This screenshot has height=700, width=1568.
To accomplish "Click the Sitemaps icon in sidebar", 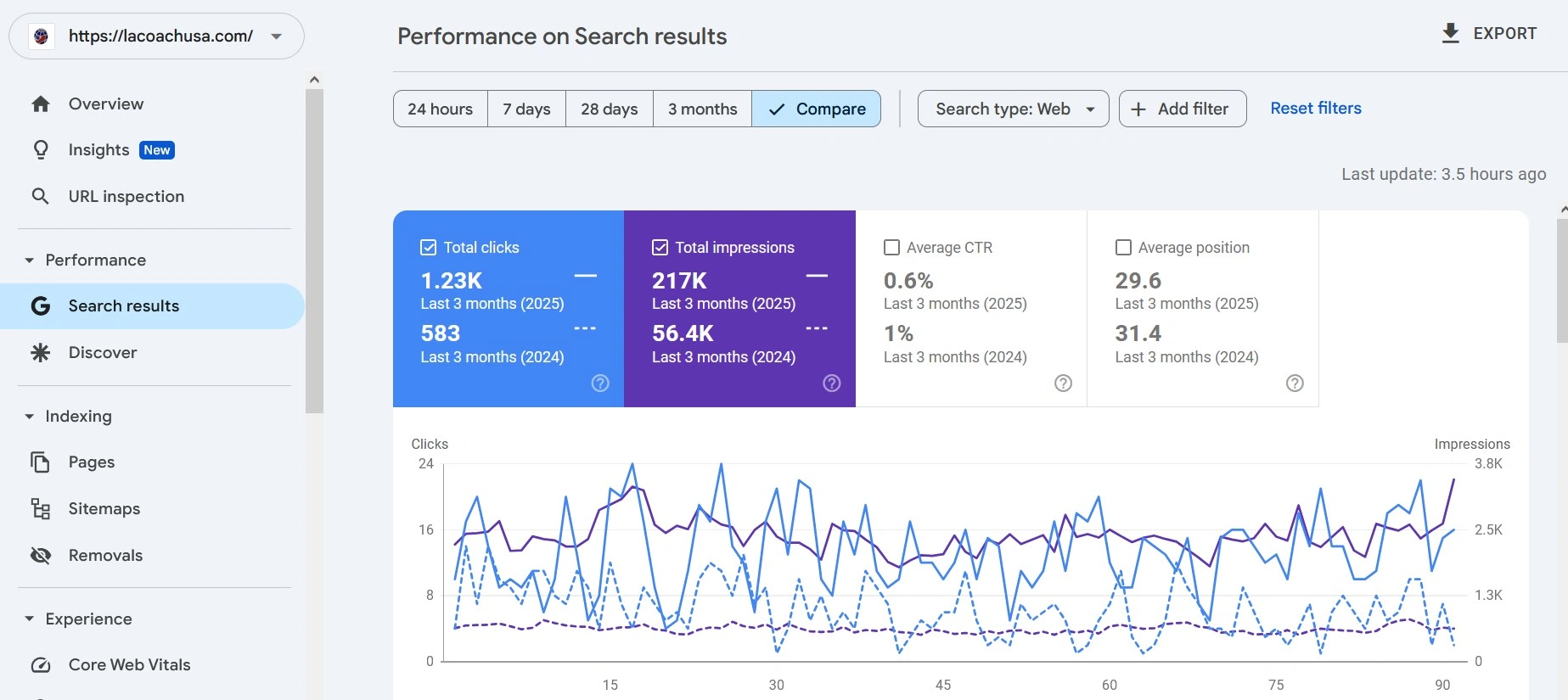I will click(x=41, y=509).
